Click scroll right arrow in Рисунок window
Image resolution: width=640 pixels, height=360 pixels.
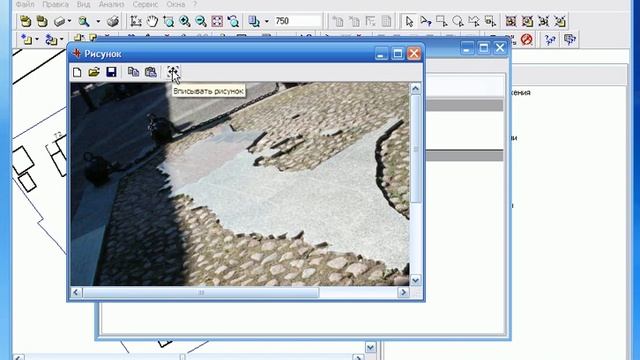(403, 292)
